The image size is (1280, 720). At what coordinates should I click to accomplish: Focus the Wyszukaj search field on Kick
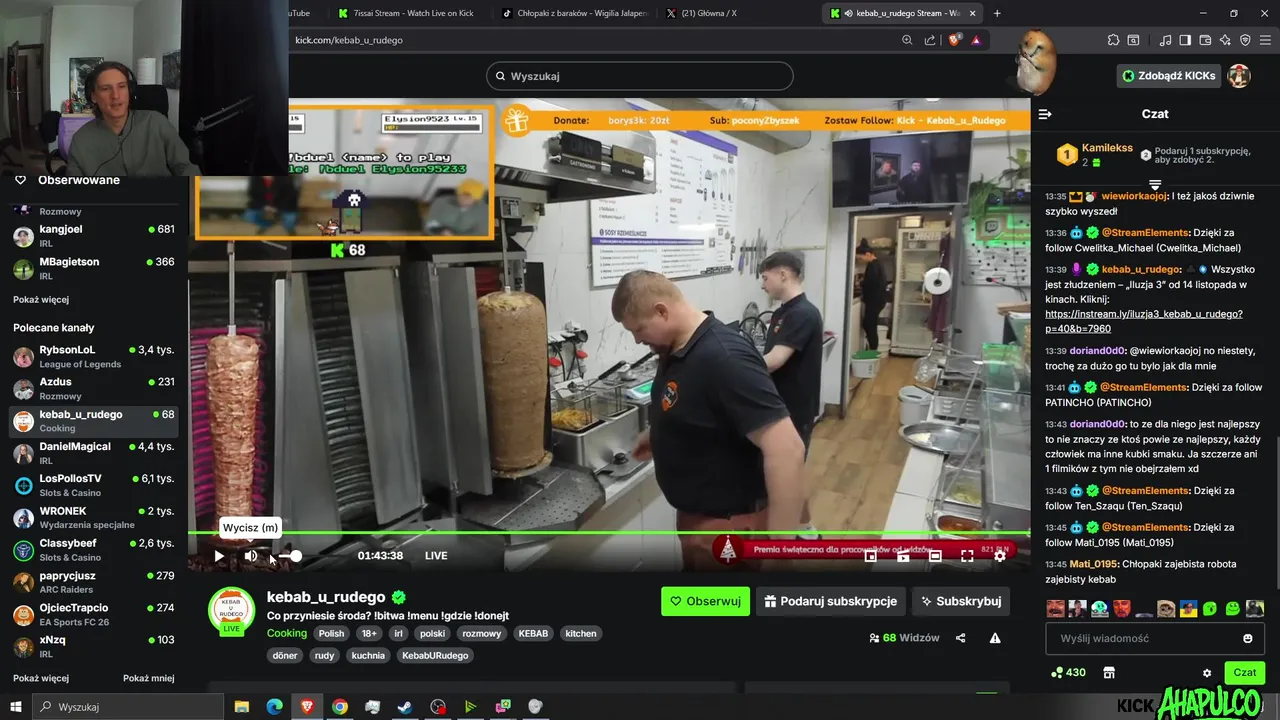[x=640, y=76]
